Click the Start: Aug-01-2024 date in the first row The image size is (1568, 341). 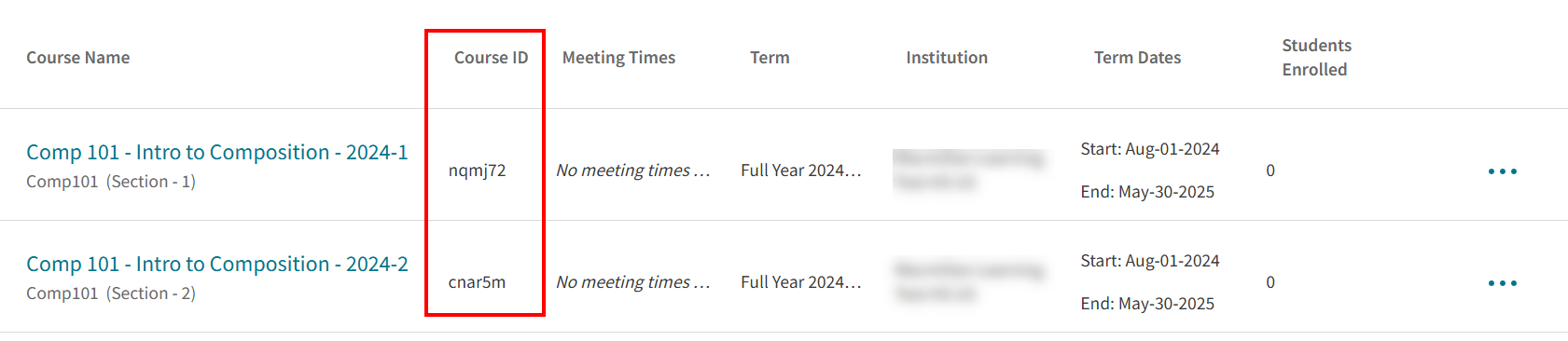(x=1149, y=149)
